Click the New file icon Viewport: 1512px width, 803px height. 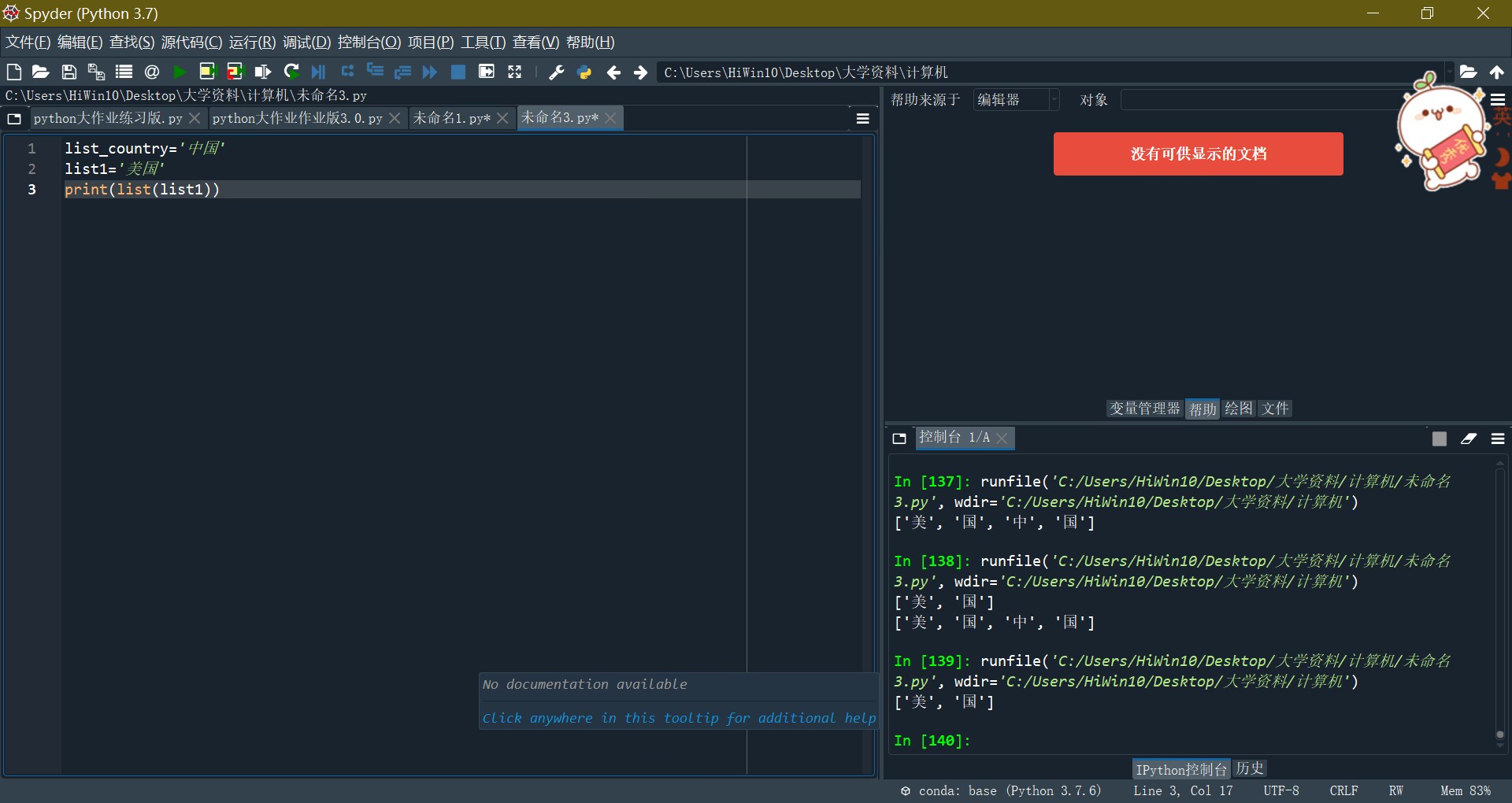pos(13,72)
